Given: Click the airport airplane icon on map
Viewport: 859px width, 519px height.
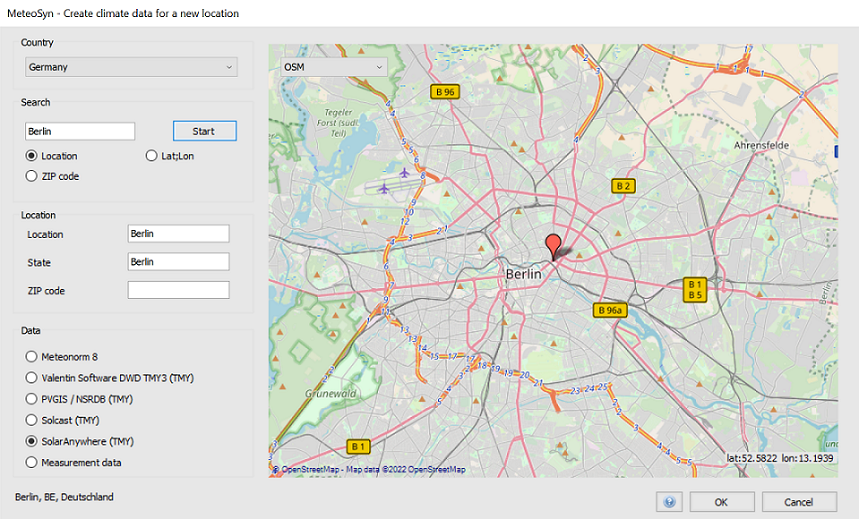Looking at the screenshot, I should coord(404,172).
